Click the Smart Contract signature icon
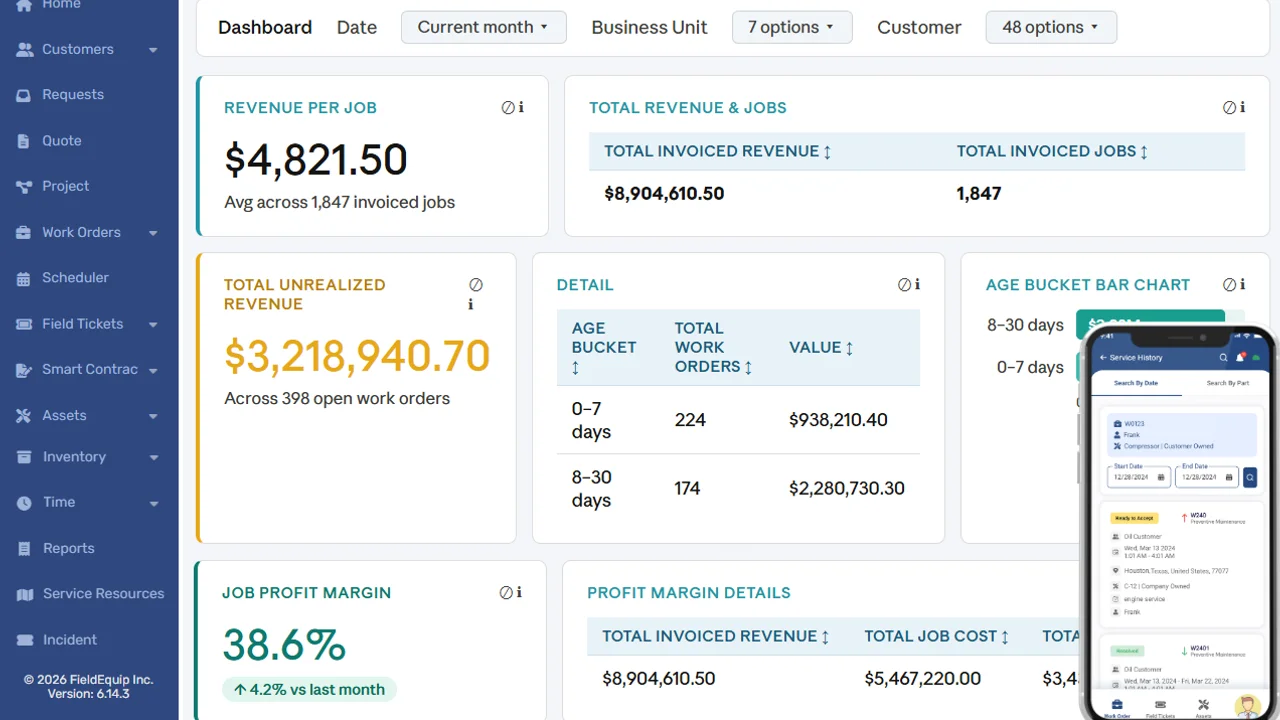1280x720 pixels. [x=24, y=370]
